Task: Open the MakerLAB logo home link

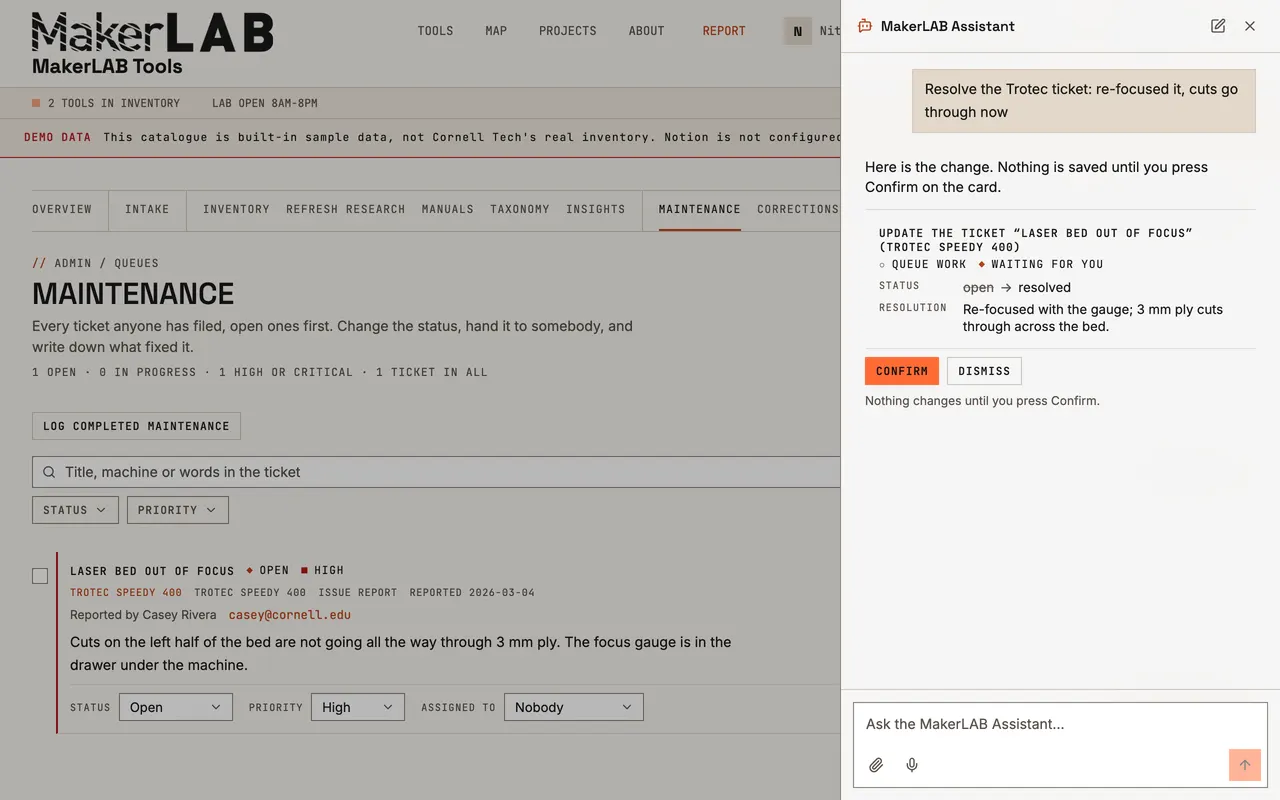Action: pyautogui.click(x=152, y=45)
